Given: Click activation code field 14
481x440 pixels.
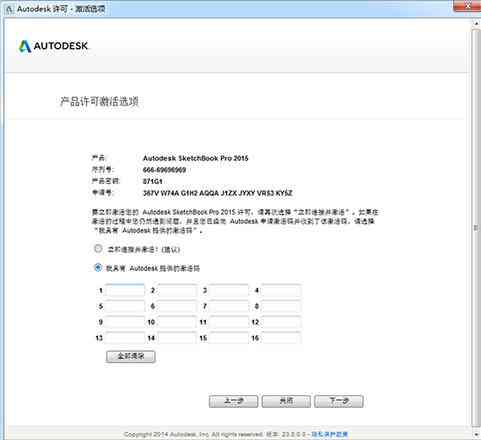Looking at the screenshot, I should (177, 338).
